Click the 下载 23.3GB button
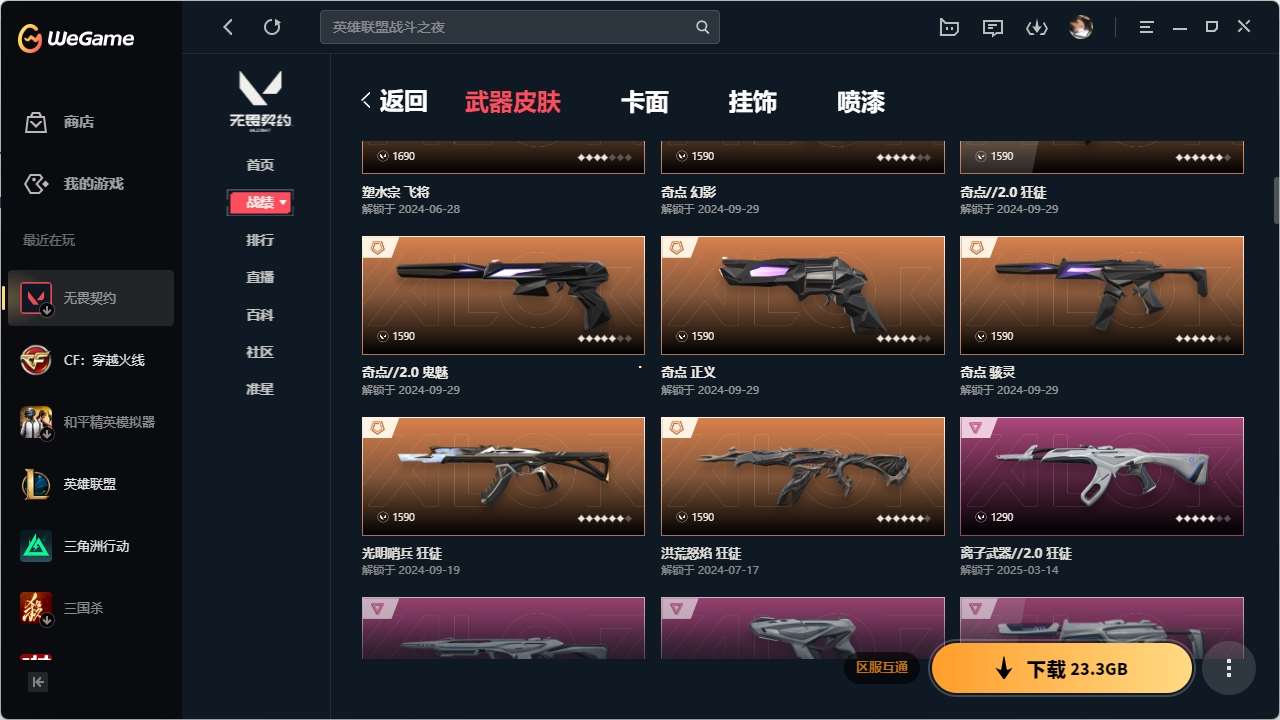The image size is (1280, 720). click(x=1062, y=668)
